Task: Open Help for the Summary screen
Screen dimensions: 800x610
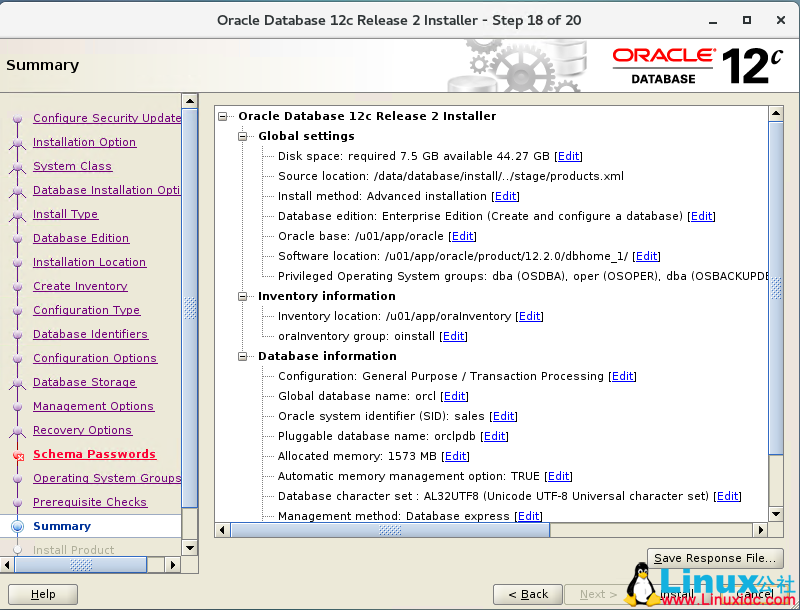Action: coord(42,593)
